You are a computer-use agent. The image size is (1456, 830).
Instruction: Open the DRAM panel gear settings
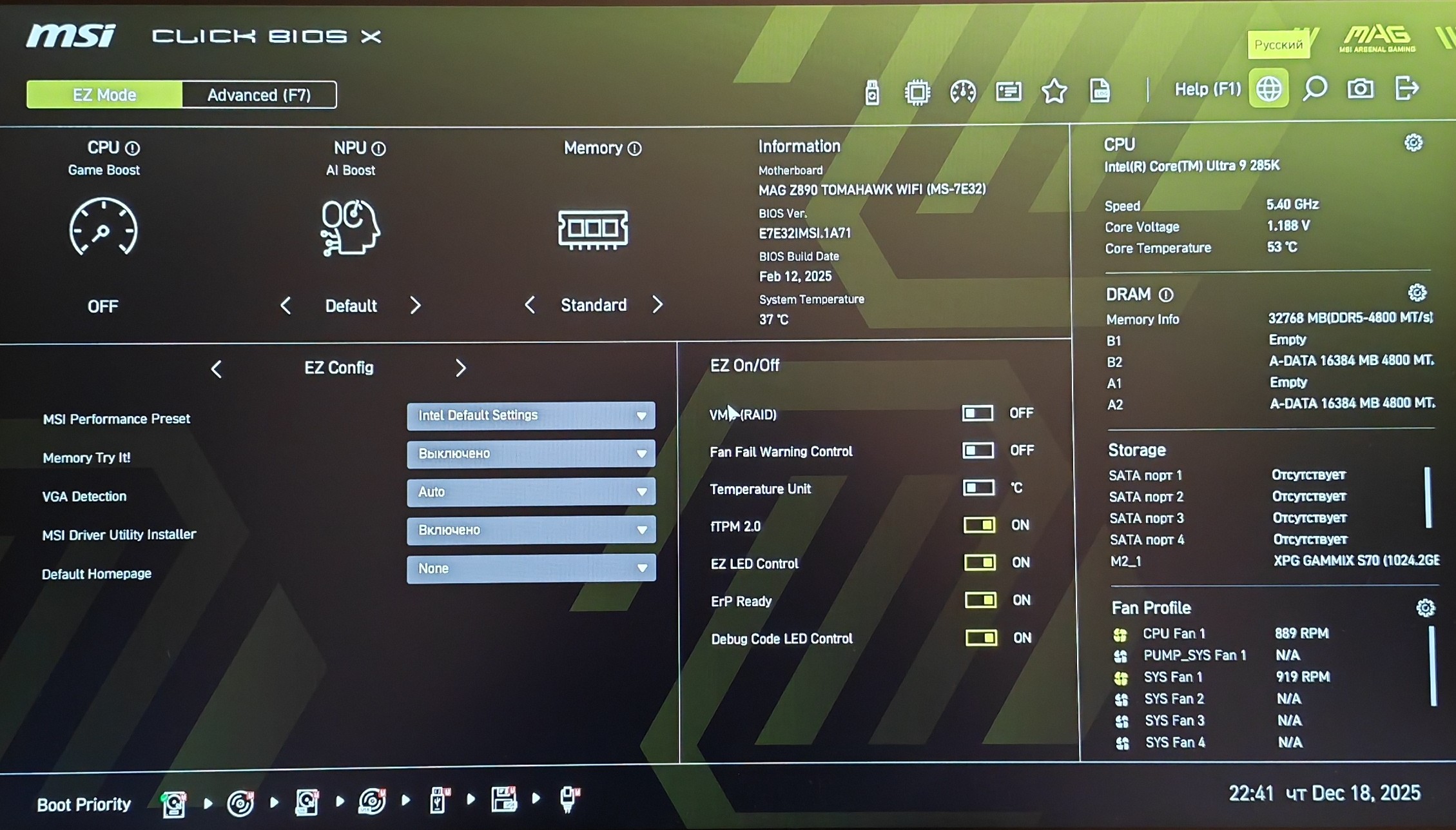pos(1417,293)
